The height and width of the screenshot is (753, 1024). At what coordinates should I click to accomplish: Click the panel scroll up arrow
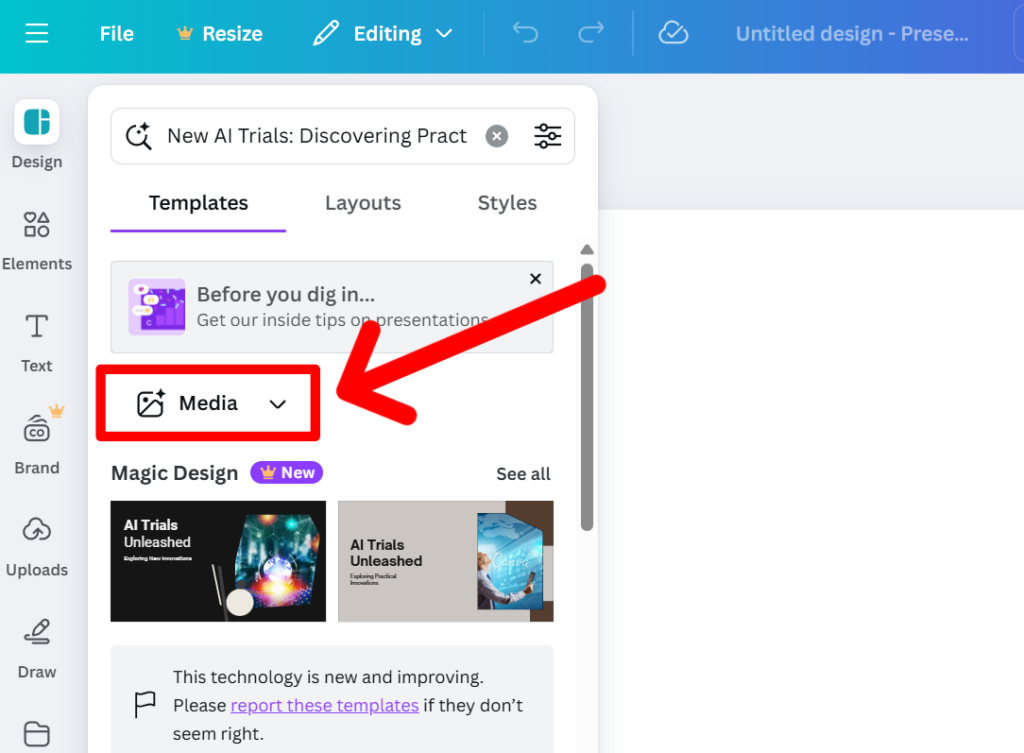pos(587,249)
